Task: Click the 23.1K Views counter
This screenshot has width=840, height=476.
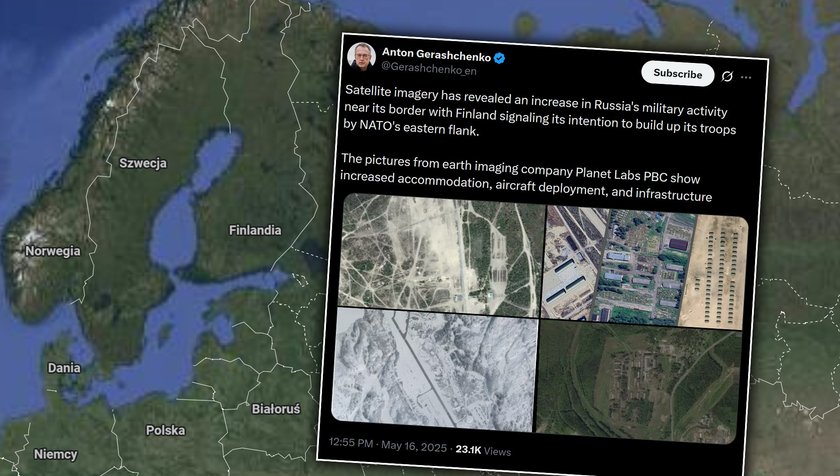Action: [483, 450]
